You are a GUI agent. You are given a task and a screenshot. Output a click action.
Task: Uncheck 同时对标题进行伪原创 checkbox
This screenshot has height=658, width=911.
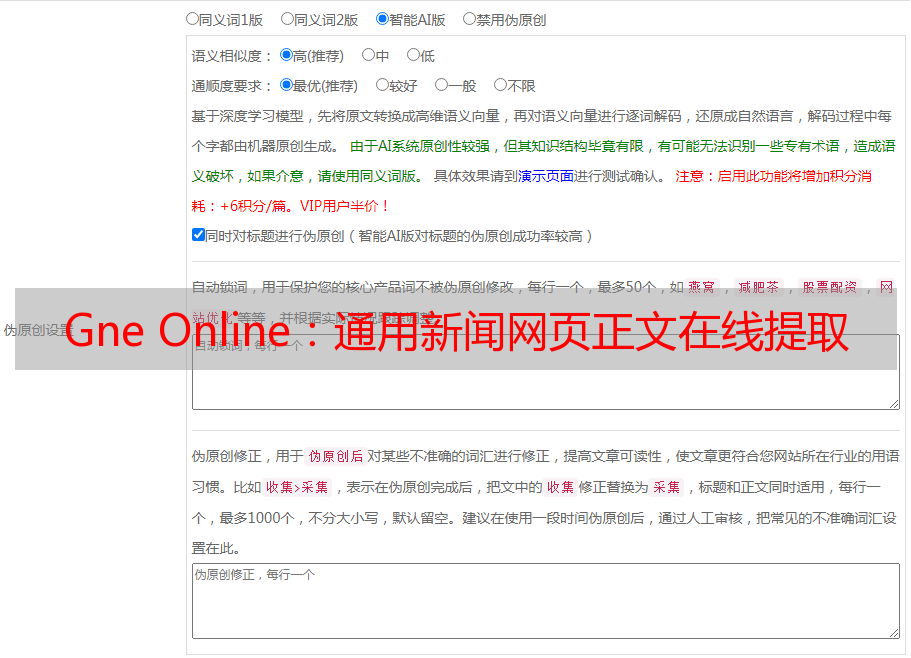coord(198,236)
